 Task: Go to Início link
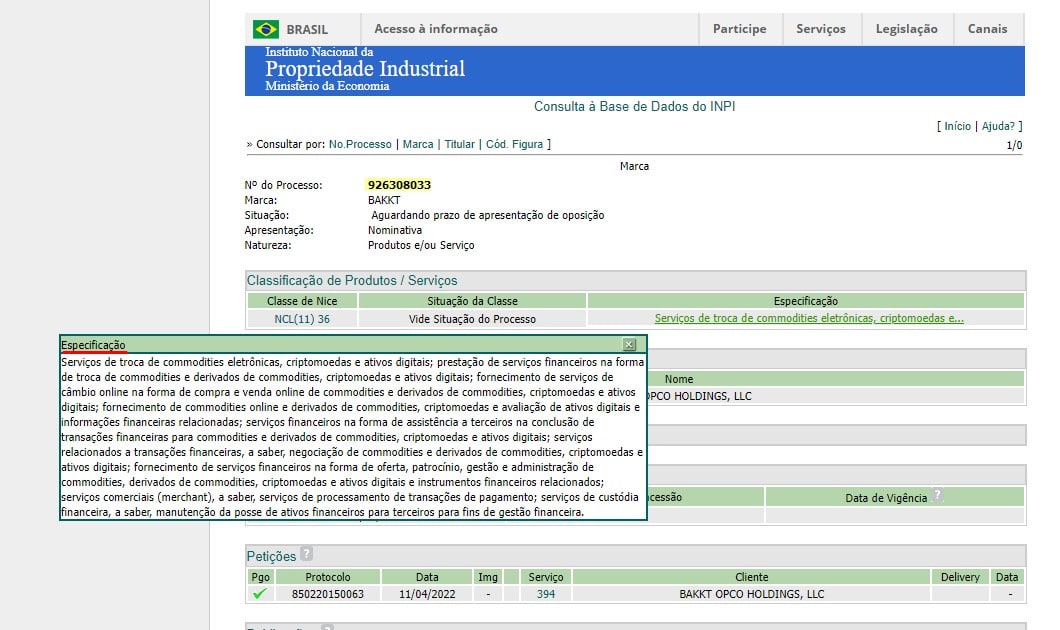[957, 126]
